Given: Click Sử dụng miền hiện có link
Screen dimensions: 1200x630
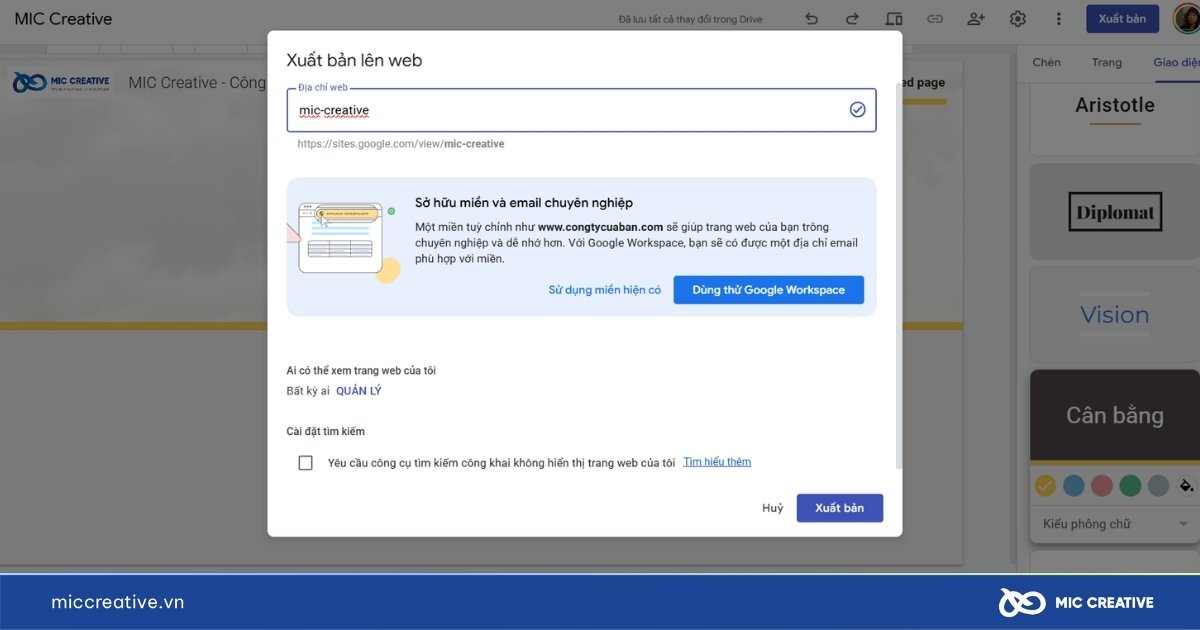Looking at the screenshot, I should click(x=605, y=290).
